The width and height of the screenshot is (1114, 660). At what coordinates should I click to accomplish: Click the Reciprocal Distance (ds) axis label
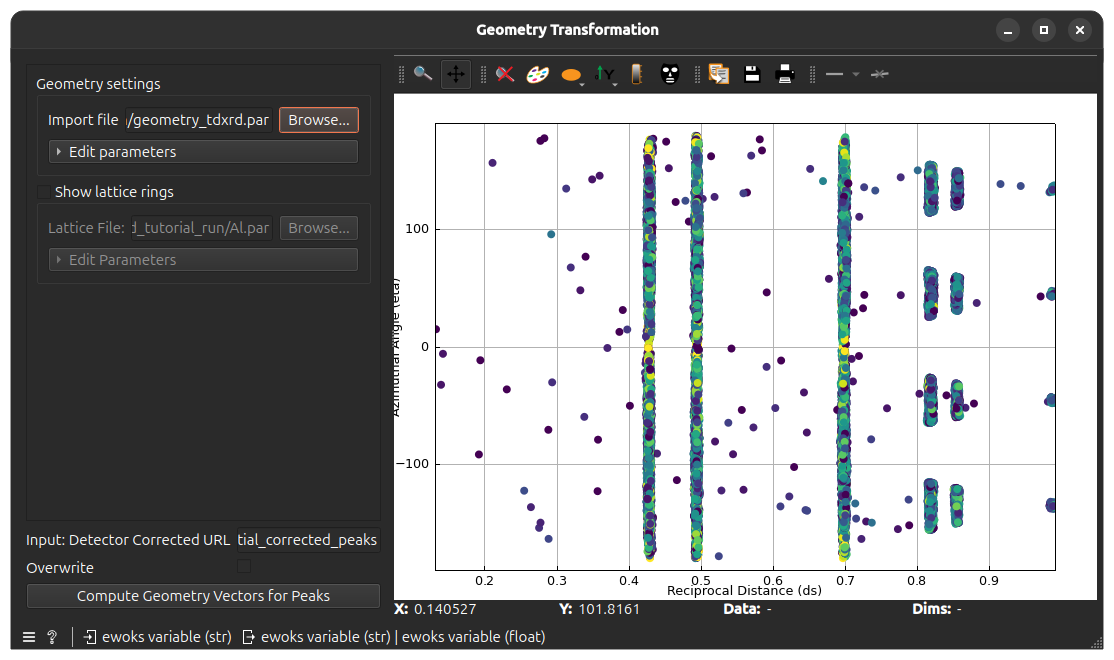pos(744,591)
